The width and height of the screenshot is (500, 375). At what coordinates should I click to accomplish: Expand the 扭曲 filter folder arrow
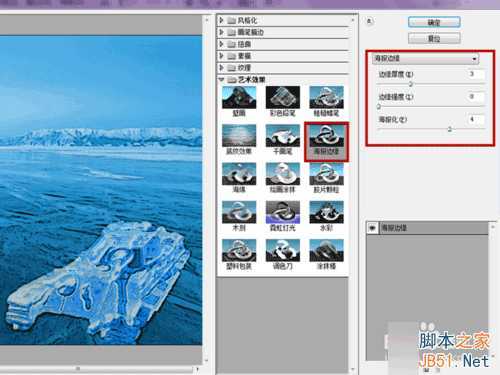point(221,44)
